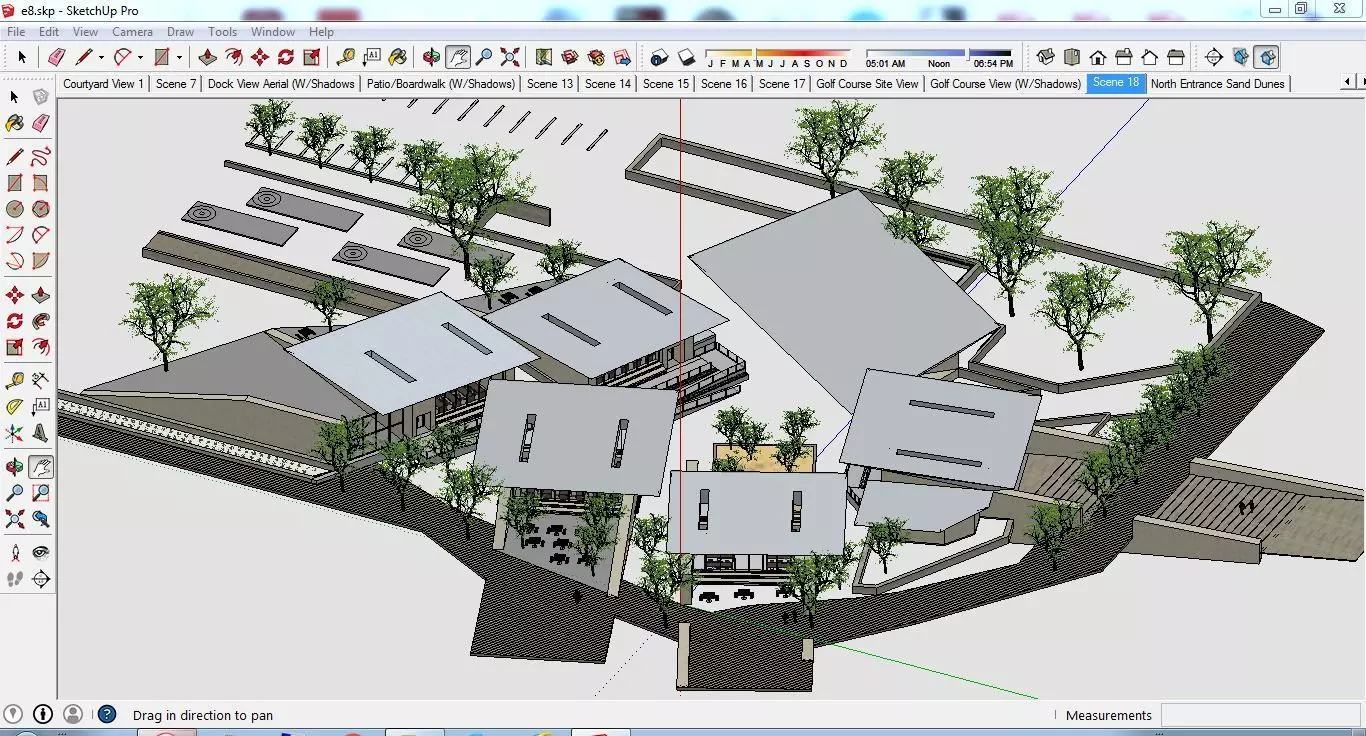
Task: Select the Position Camera tool
Action: 14,552
